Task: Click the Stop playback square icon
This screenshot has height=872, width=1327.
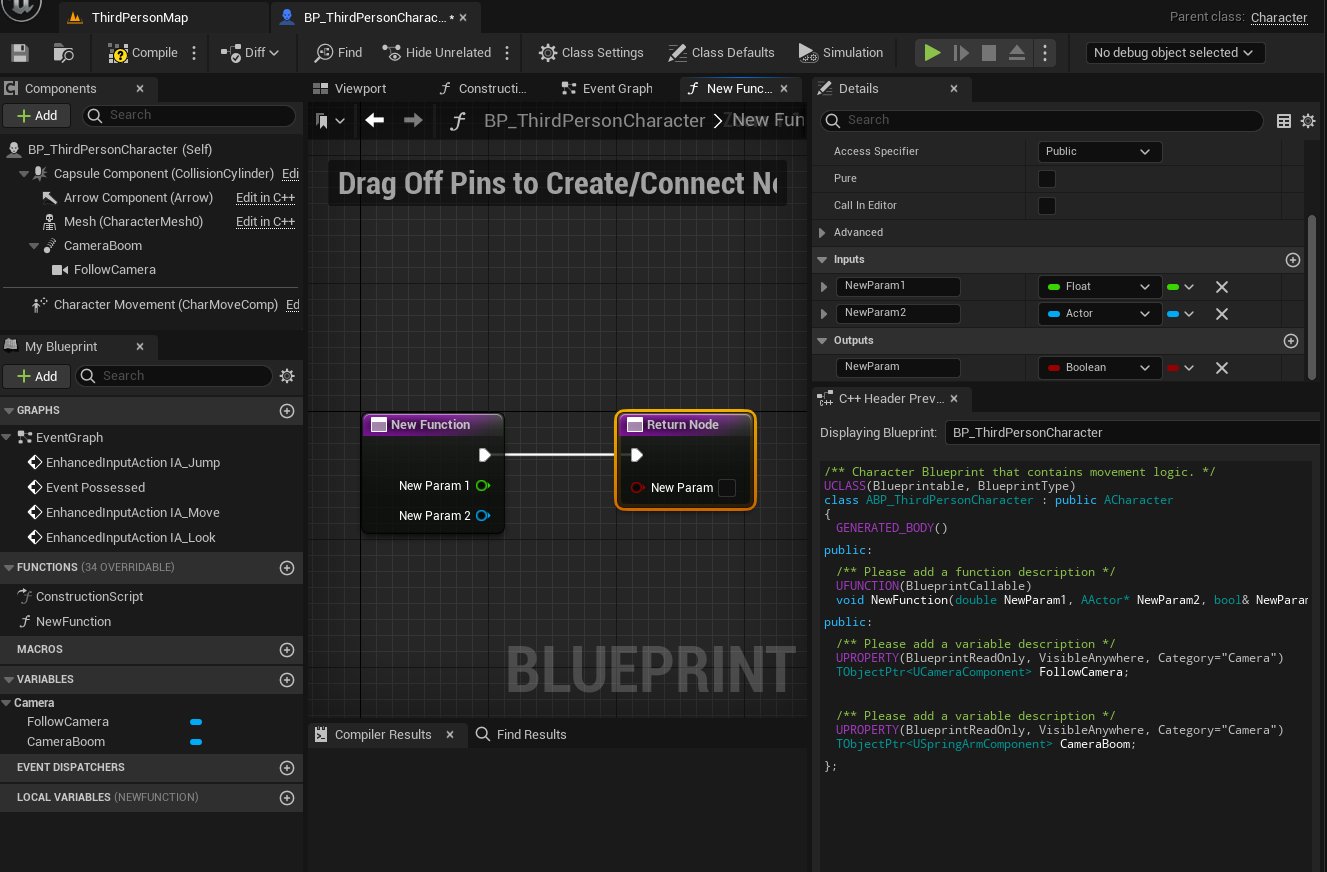Action: click(x=988, y=53)
